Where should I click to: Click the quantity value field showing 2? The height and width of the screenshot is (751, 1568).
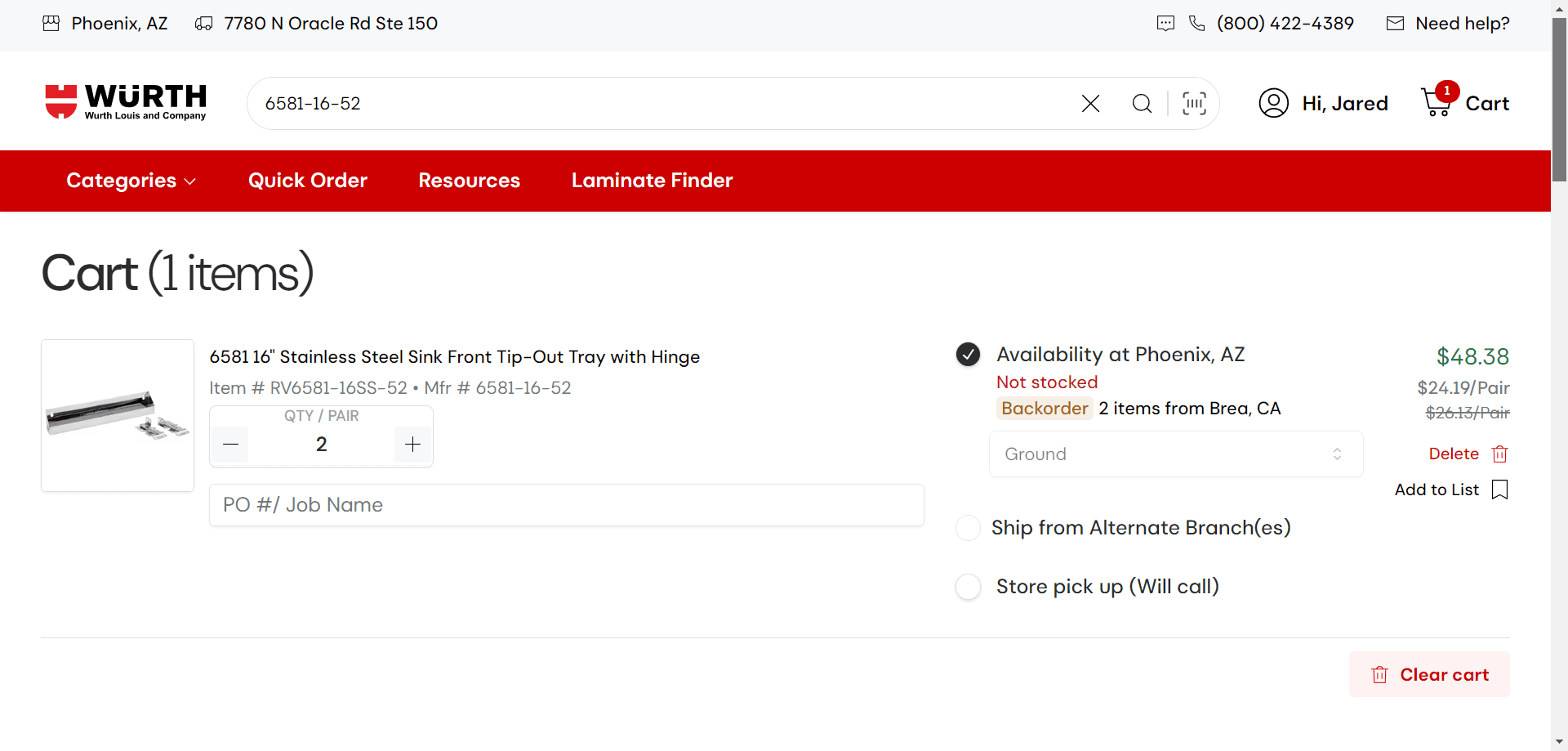click(321, 445)
